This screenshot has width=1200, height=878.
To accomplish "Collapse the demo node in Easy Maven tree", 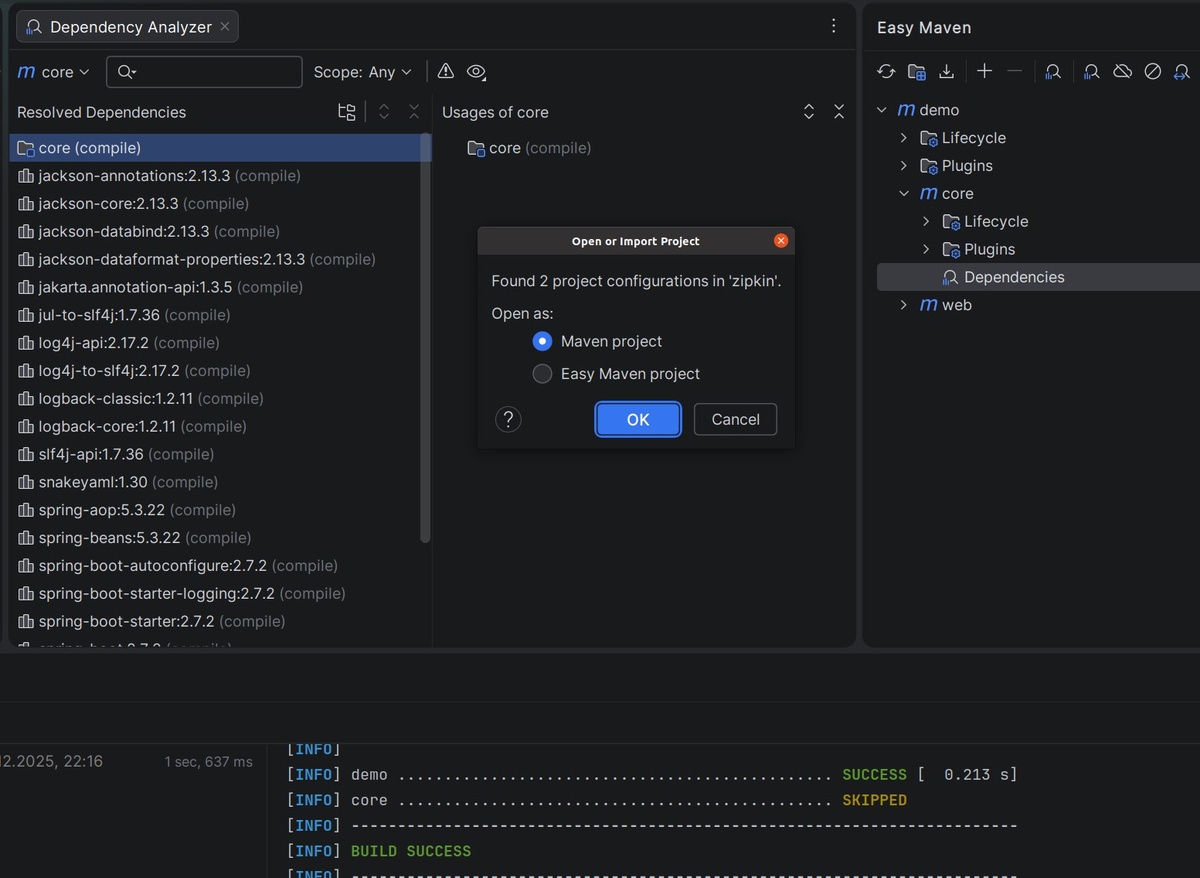I will (x=882, y=110).
